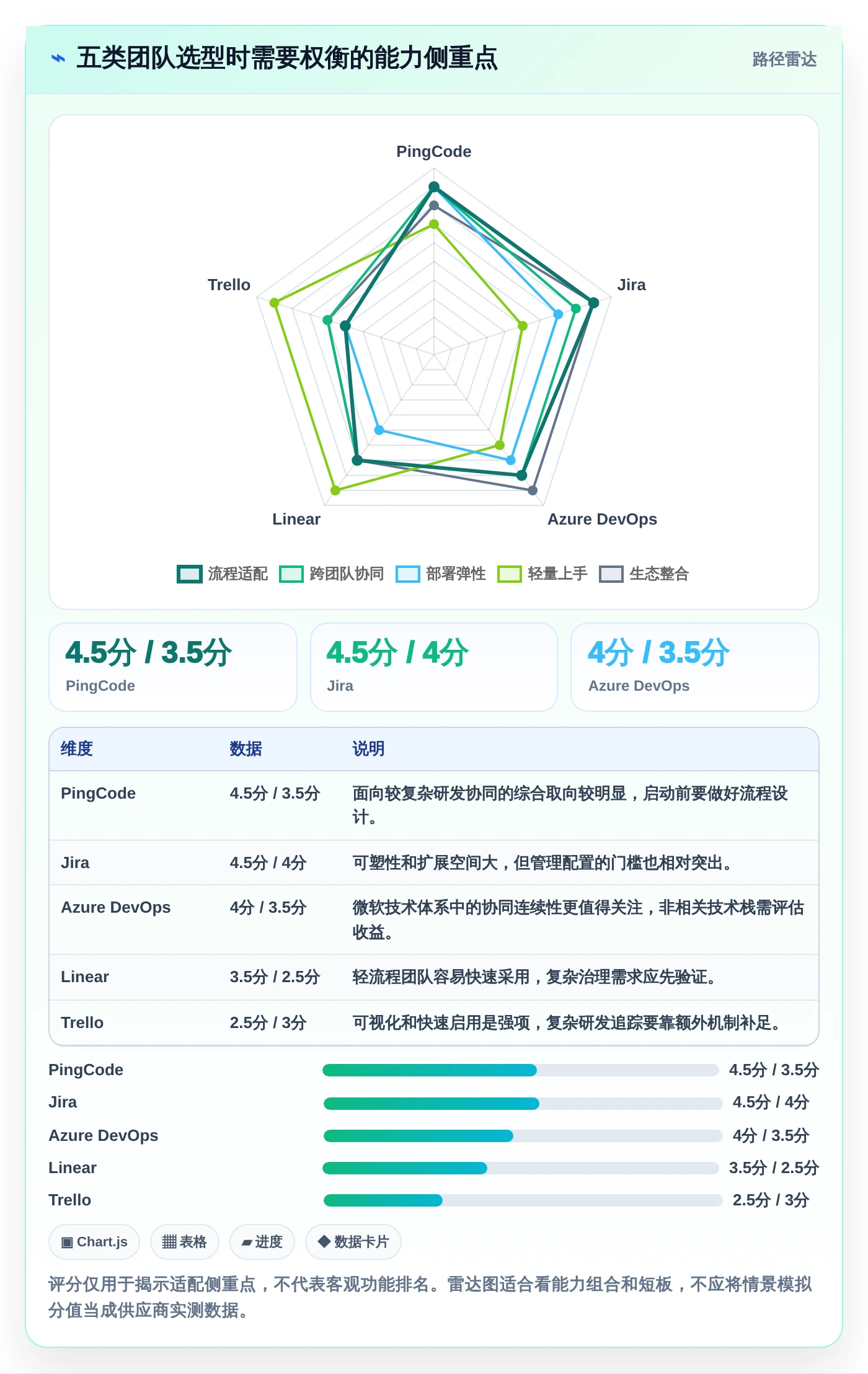Screen dimensions: 868x1374
Task: Click 4分 / 3.5分 value beside Azure DevOps bar
Action: pos(771,1135)
